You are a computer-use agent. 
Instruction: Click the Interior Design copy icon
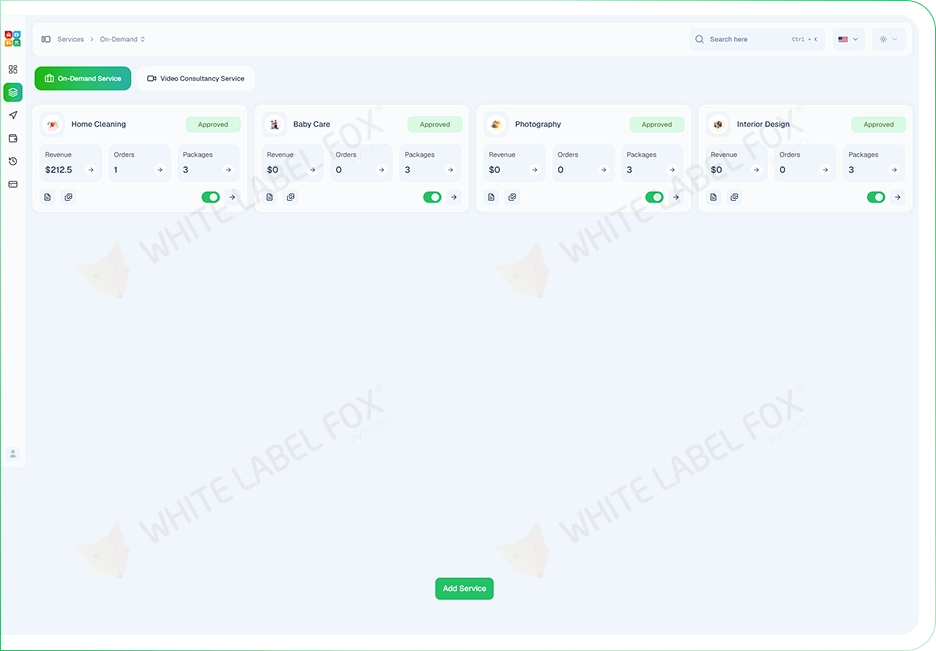pos(734,197)
